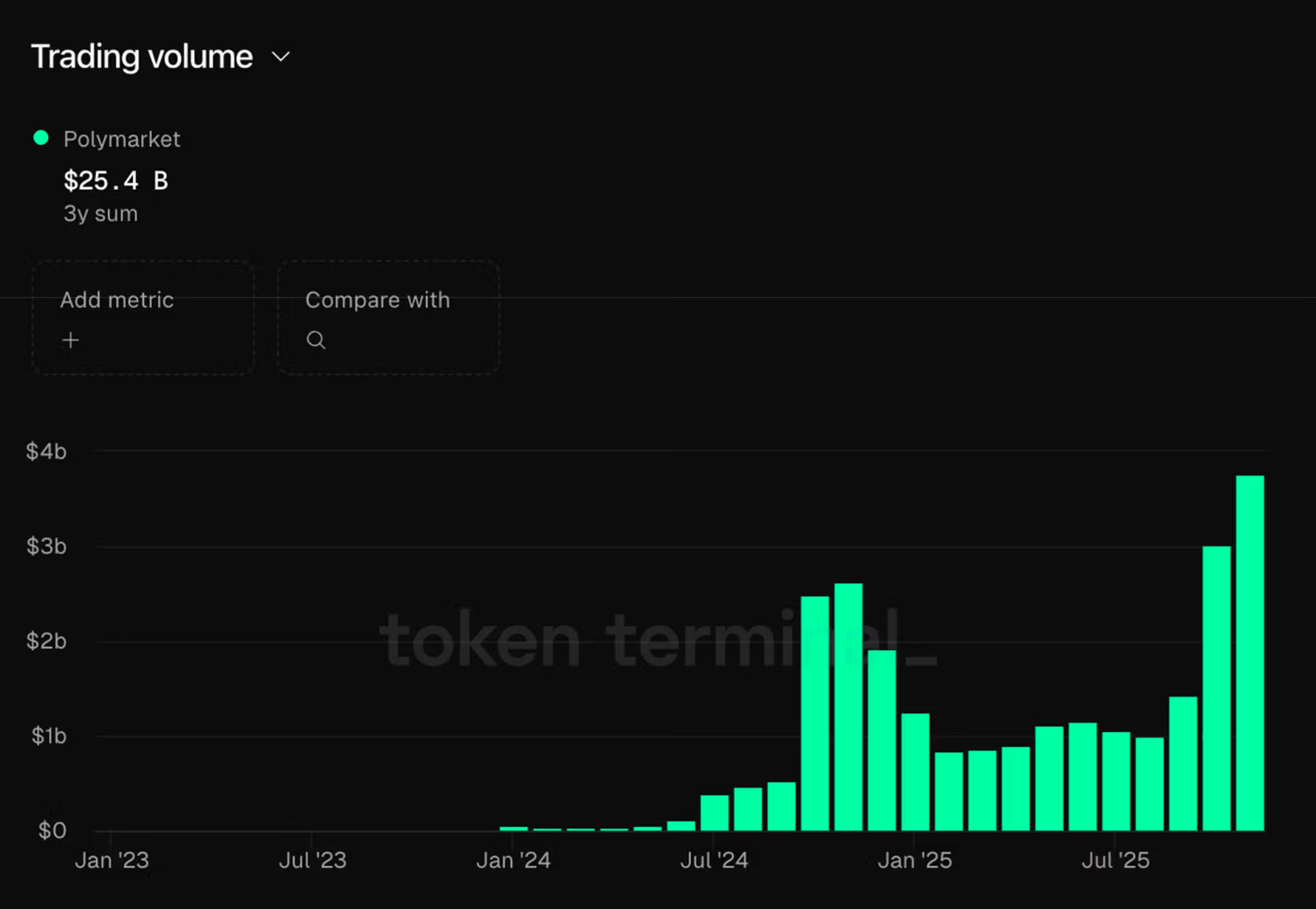1316x909 pixels.
Task: Open the Compare with search box
Action: [x=388, y=317]
